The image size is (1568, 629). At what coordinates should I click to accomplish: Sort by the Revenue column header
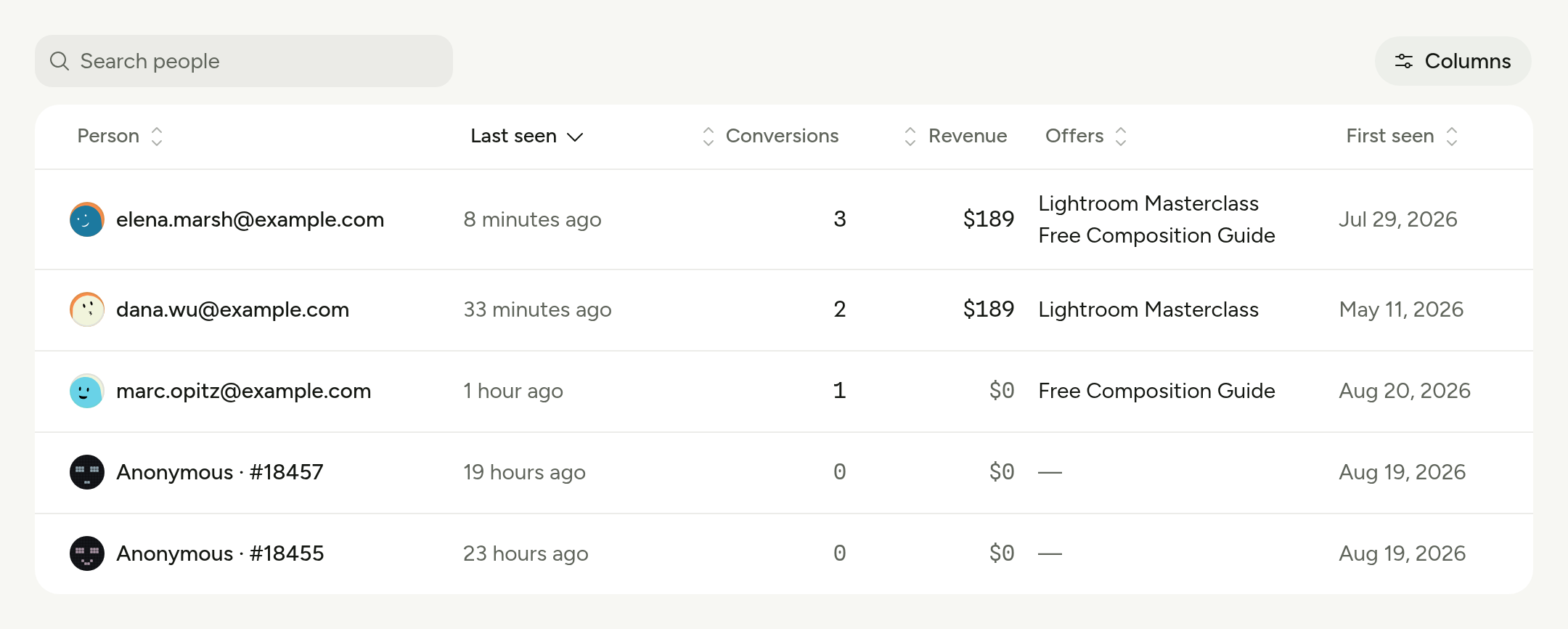(x=955, y=136)
